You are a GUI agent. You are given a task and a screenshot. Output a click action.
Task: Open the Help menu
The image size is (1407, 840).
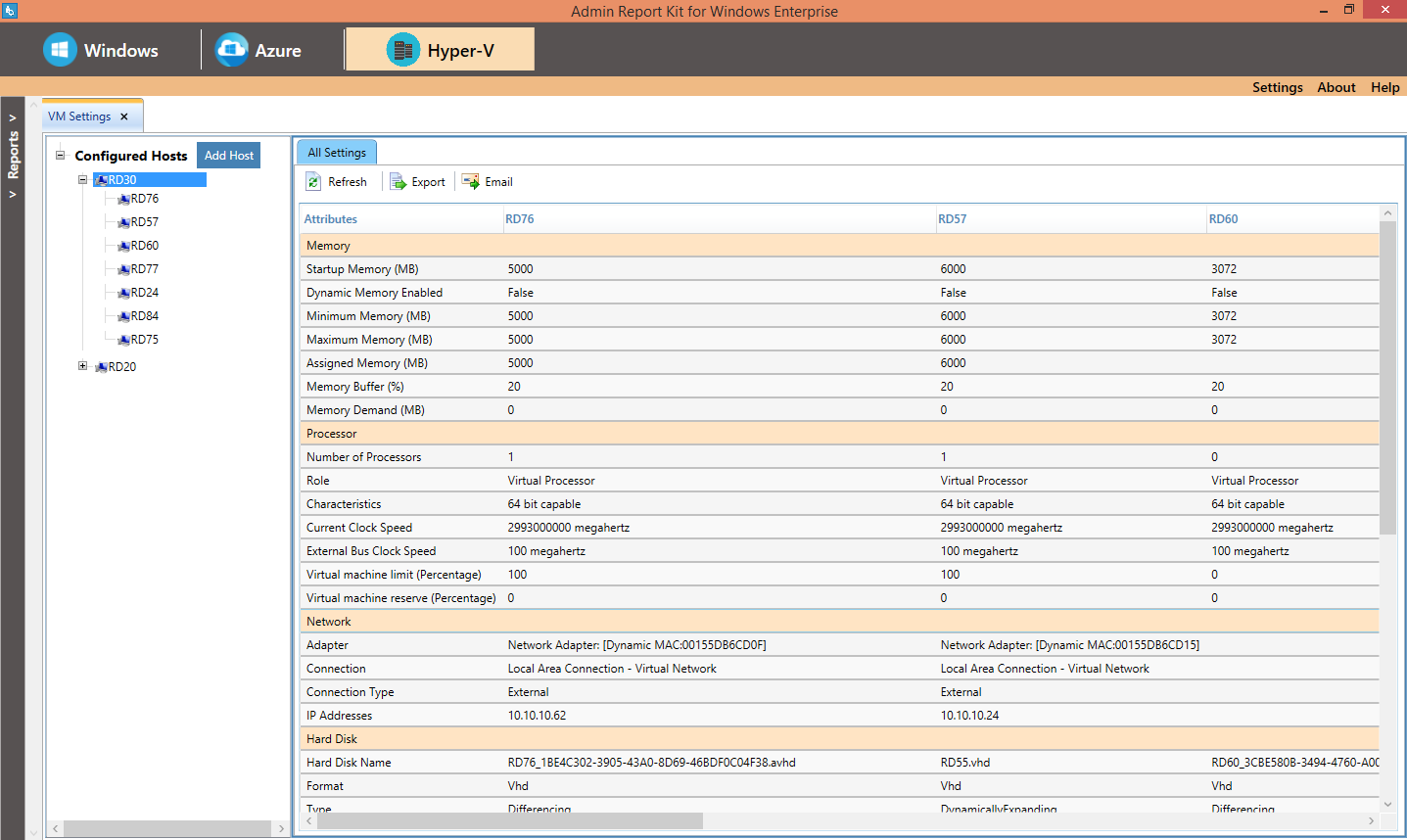tap(1384, 87)
